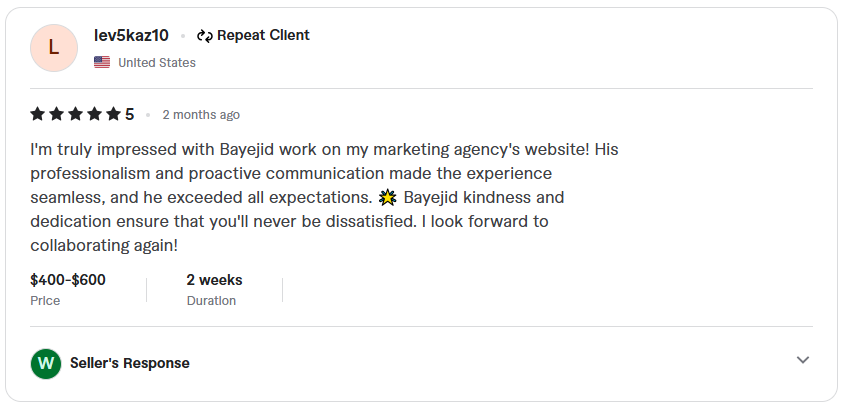Viewport: 845px width, 407px height.
Task: Click the rating number 5
Action: 129,114
